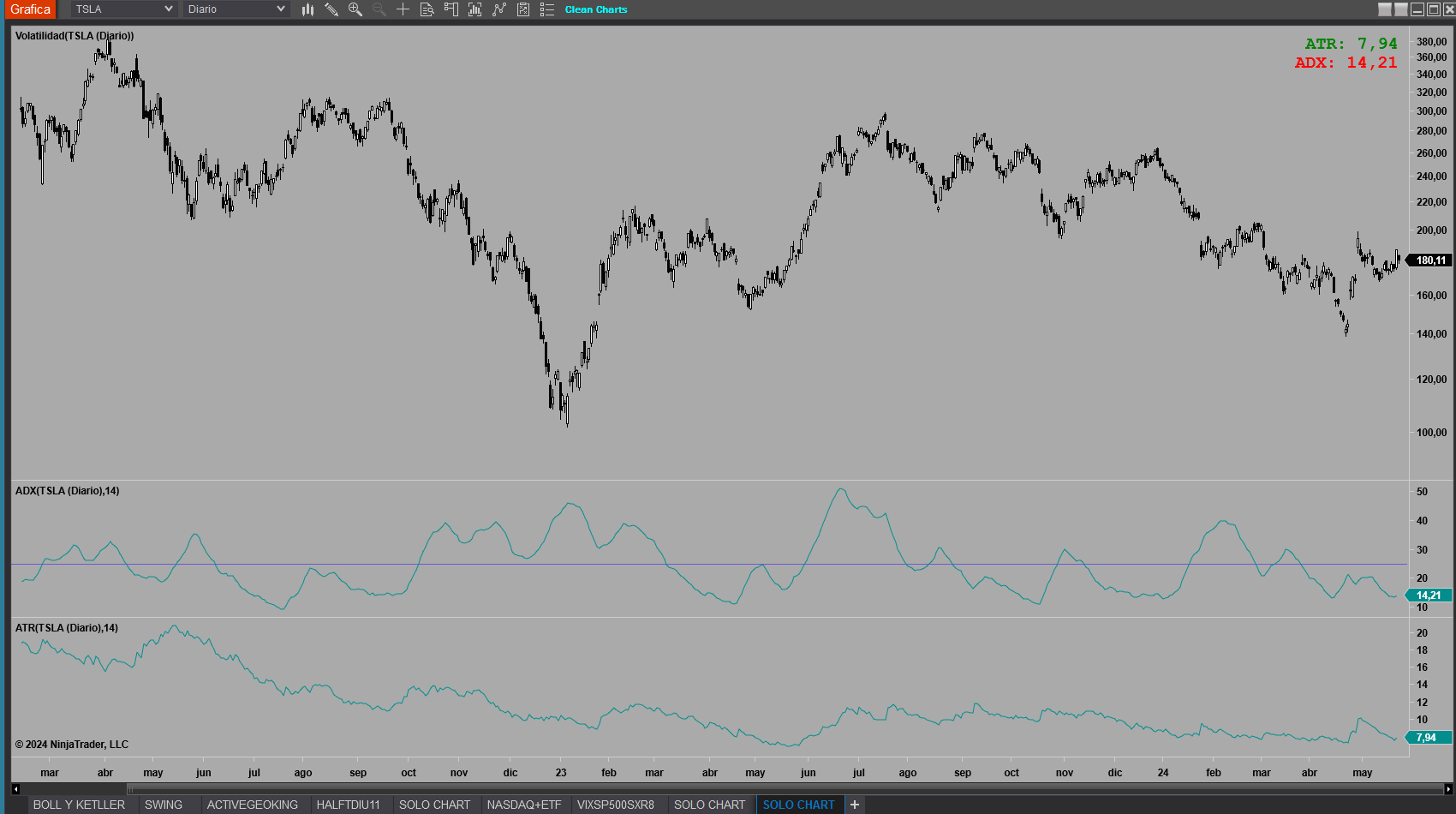Maximize the chart window
The image size is (1456, 814).
[x=1434, y=9]
